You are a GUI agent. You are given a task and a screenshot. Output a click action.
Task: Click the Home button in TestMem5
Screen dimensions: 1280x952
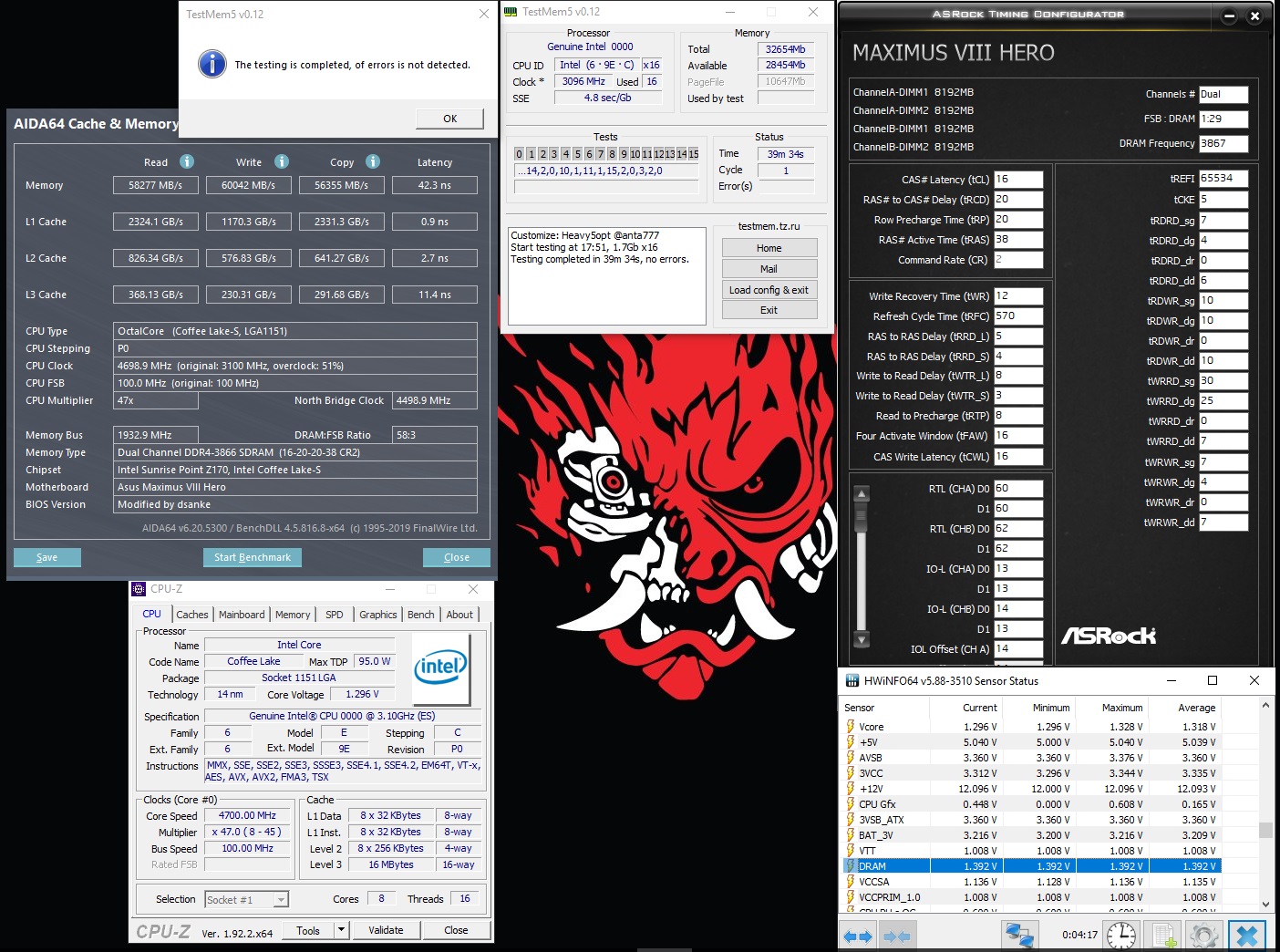coord(769,248)
